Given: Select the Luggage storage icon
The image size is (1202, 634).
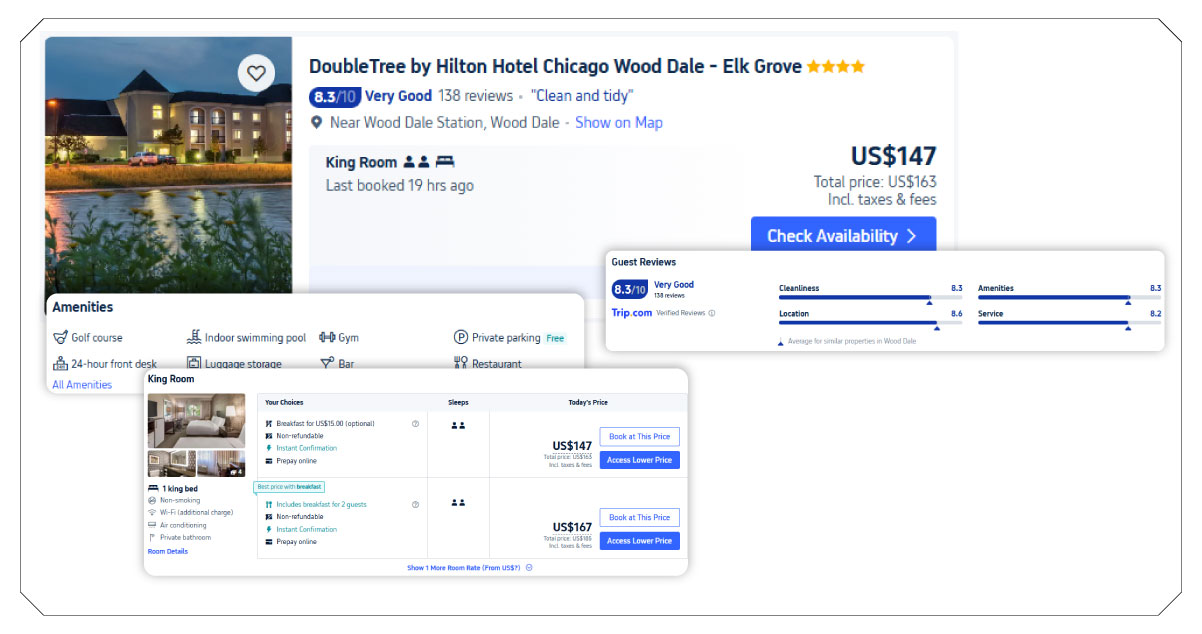Looking at the screenshot, I should click(195, 363).
